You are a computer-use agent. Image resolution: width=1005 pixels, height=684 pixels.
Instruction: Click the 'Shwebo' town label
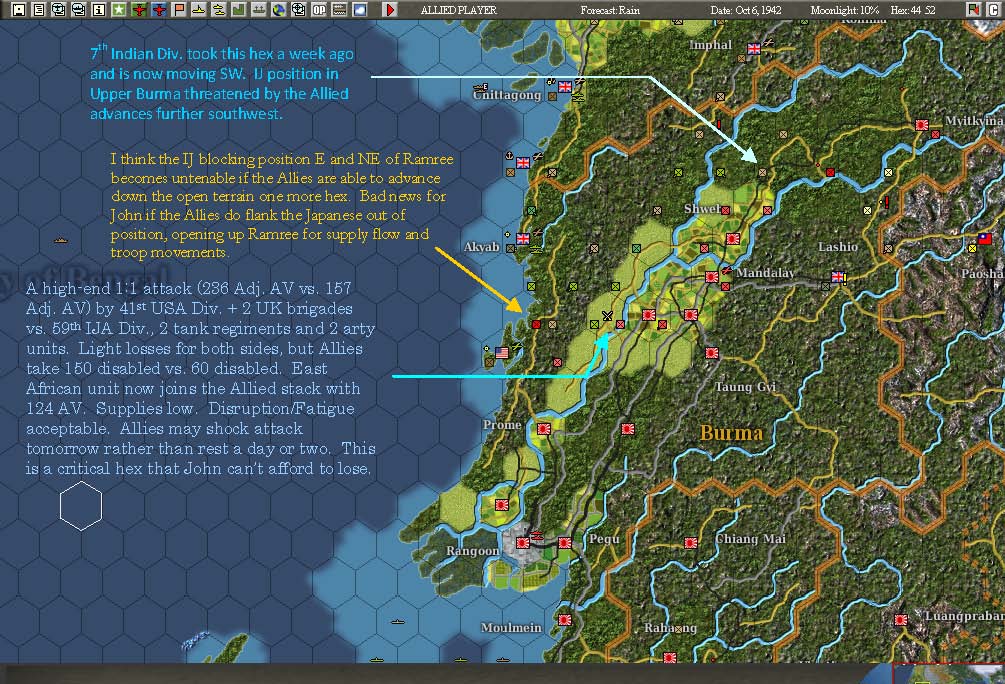[x=703, y=209]
